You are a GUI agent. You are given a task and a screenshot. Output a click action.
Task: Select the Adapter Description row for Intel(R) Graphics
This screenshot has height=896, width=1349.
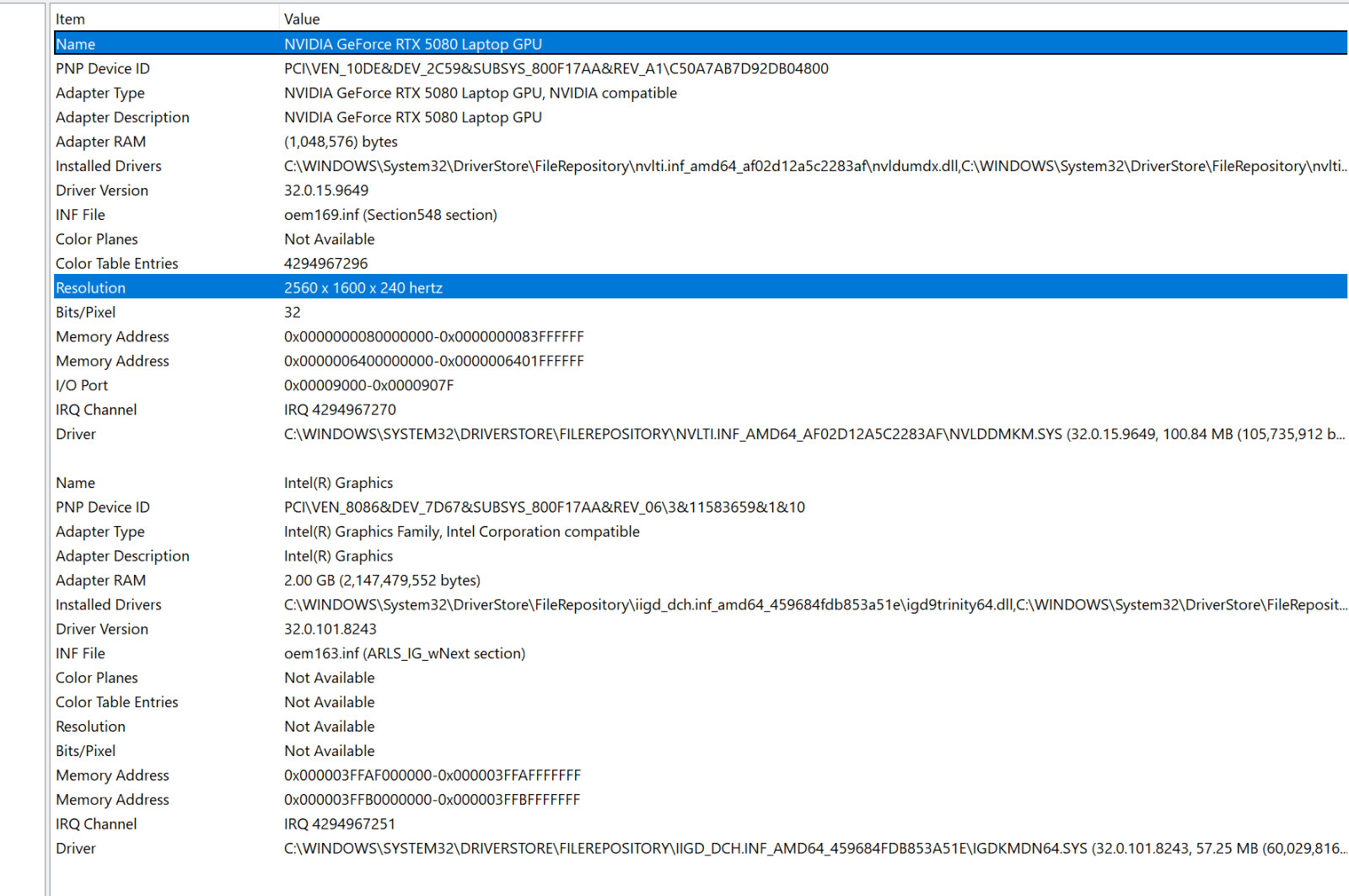pos(701,556)
